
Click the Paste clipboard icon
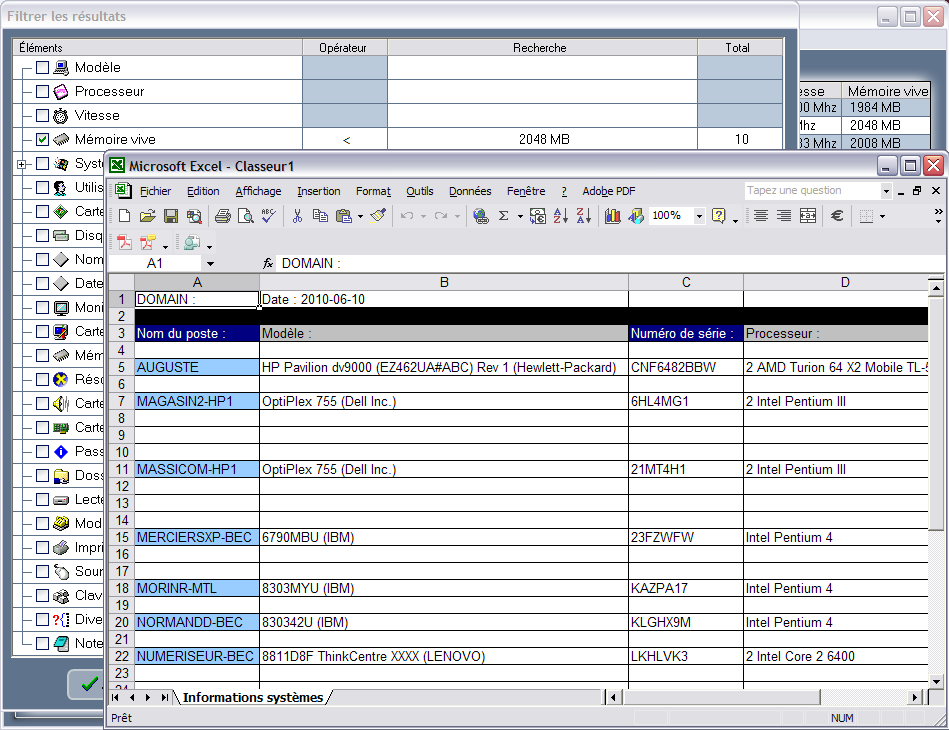coord(344,215)
